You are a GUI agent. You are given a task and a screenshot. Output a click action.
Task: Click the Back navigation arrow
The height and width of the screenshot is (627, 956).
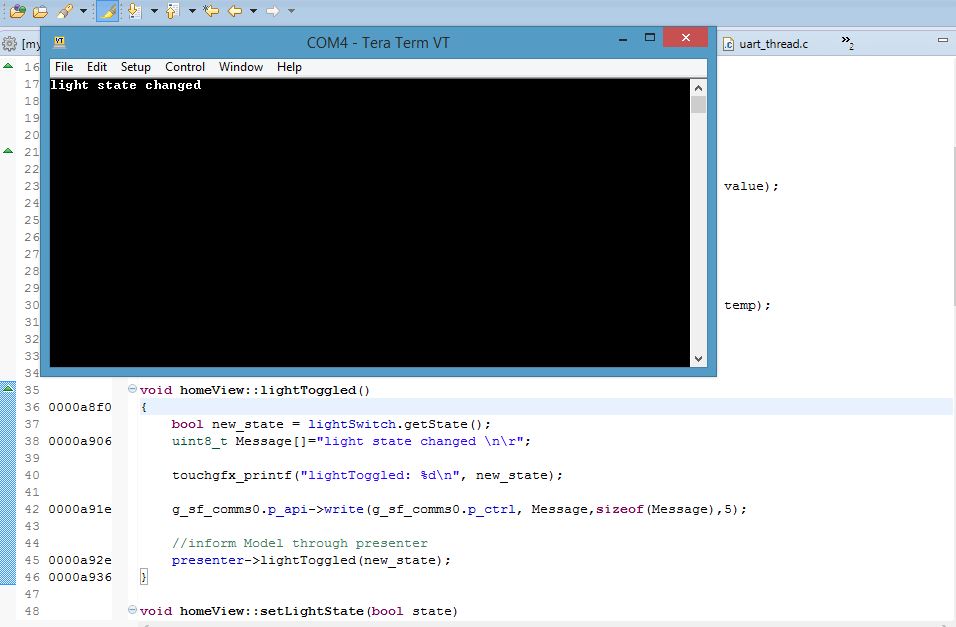pos(235,11)
